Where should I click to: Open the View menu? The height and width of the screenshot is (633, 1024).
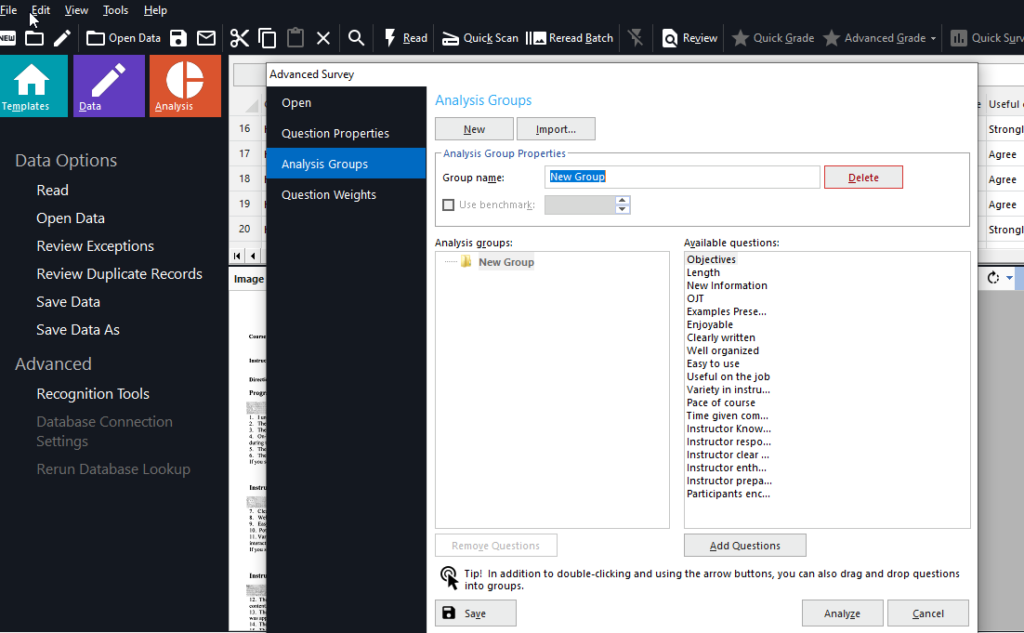pyautogui.click(x=76, y=10)
